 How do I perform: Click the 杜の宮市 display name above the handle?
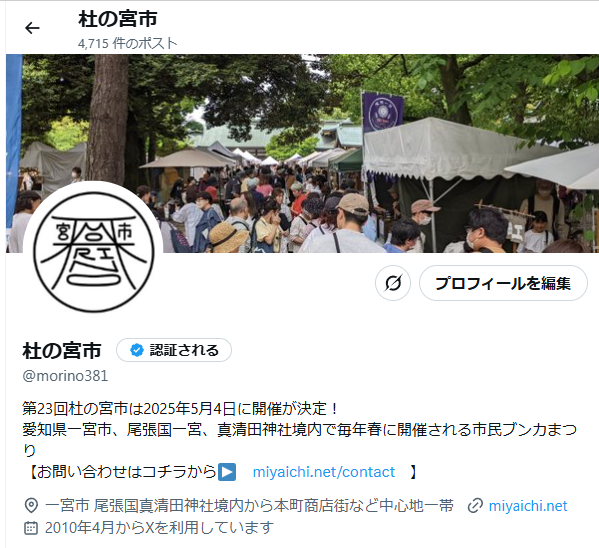(x=62, y=350)
